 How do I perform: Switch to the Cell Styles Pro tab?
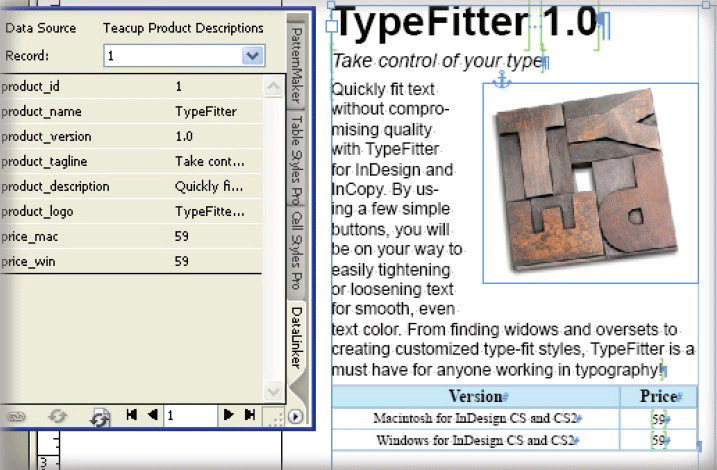(x=296, y=250)
